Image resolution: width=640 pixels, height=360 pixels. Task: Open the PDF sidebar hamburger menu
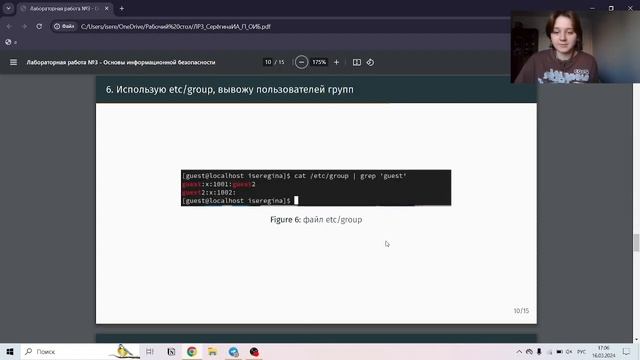(x=13, y=62)
